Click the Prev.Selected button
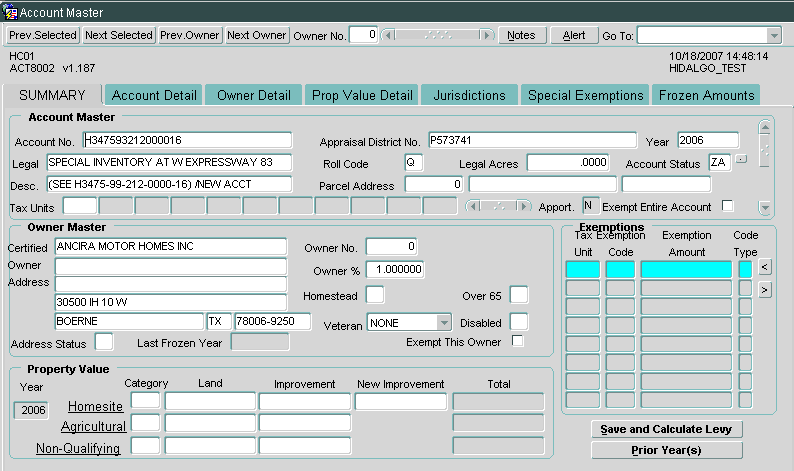Screen dimensions: 794x471 (43, 35)
